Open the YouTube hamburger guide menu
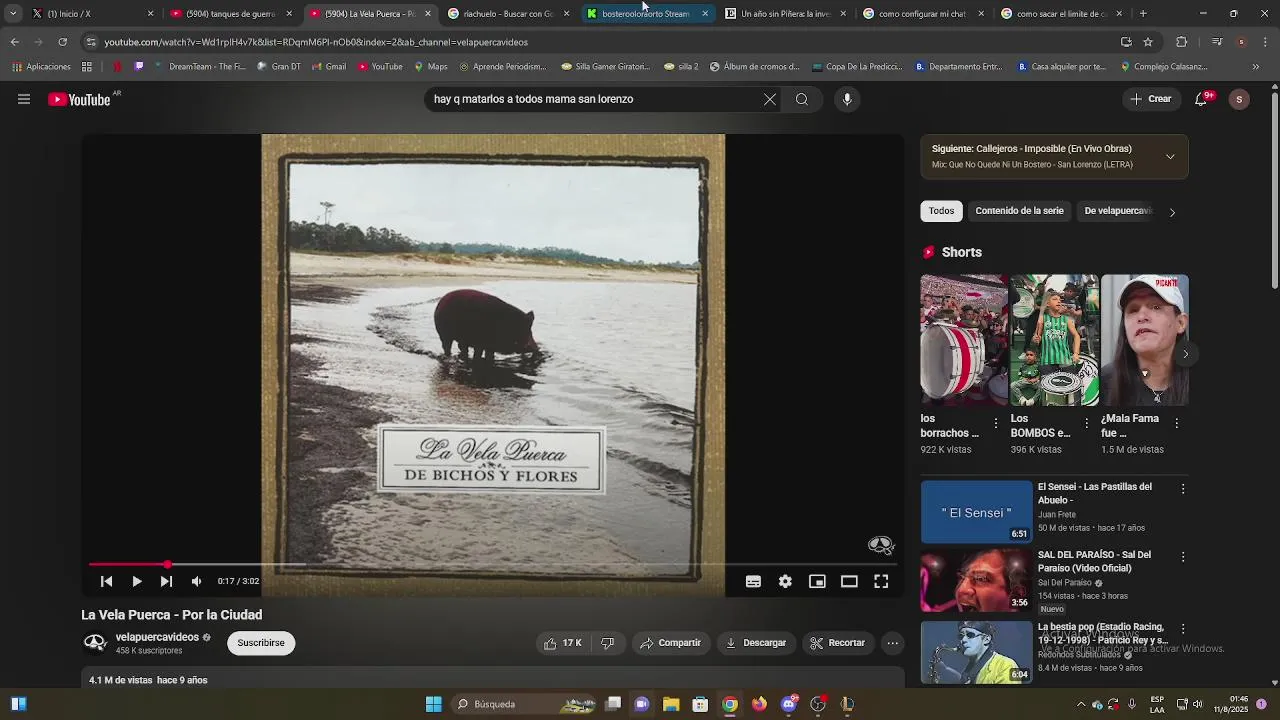The width and height of the screenshot is (1280, 720). (x=24, y=99)
